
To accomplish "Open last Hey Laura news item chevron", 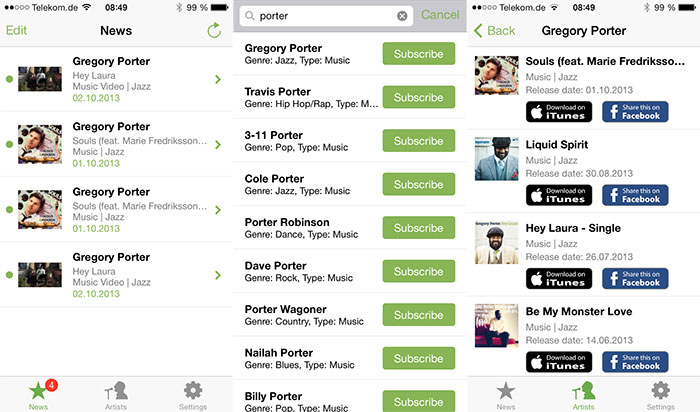I will click(x=218, y=275).
